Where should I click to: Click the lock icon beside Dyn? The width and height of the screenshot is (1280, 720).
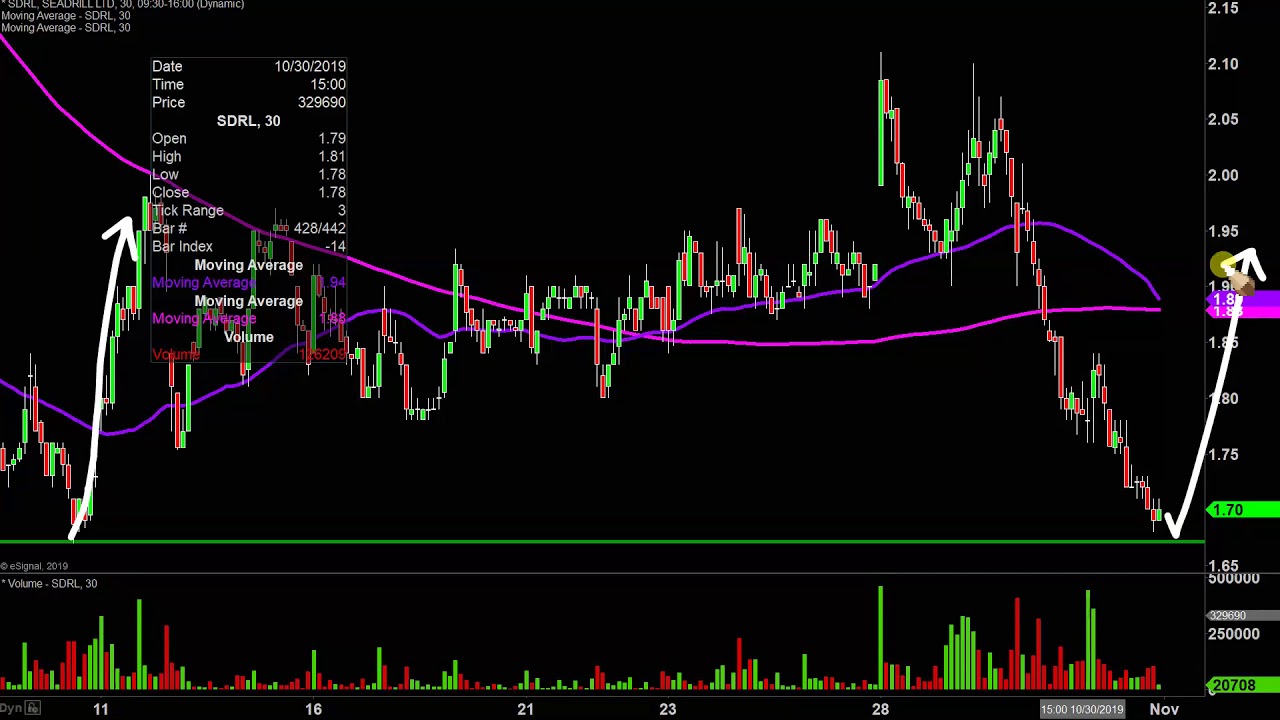pos(33,708)
